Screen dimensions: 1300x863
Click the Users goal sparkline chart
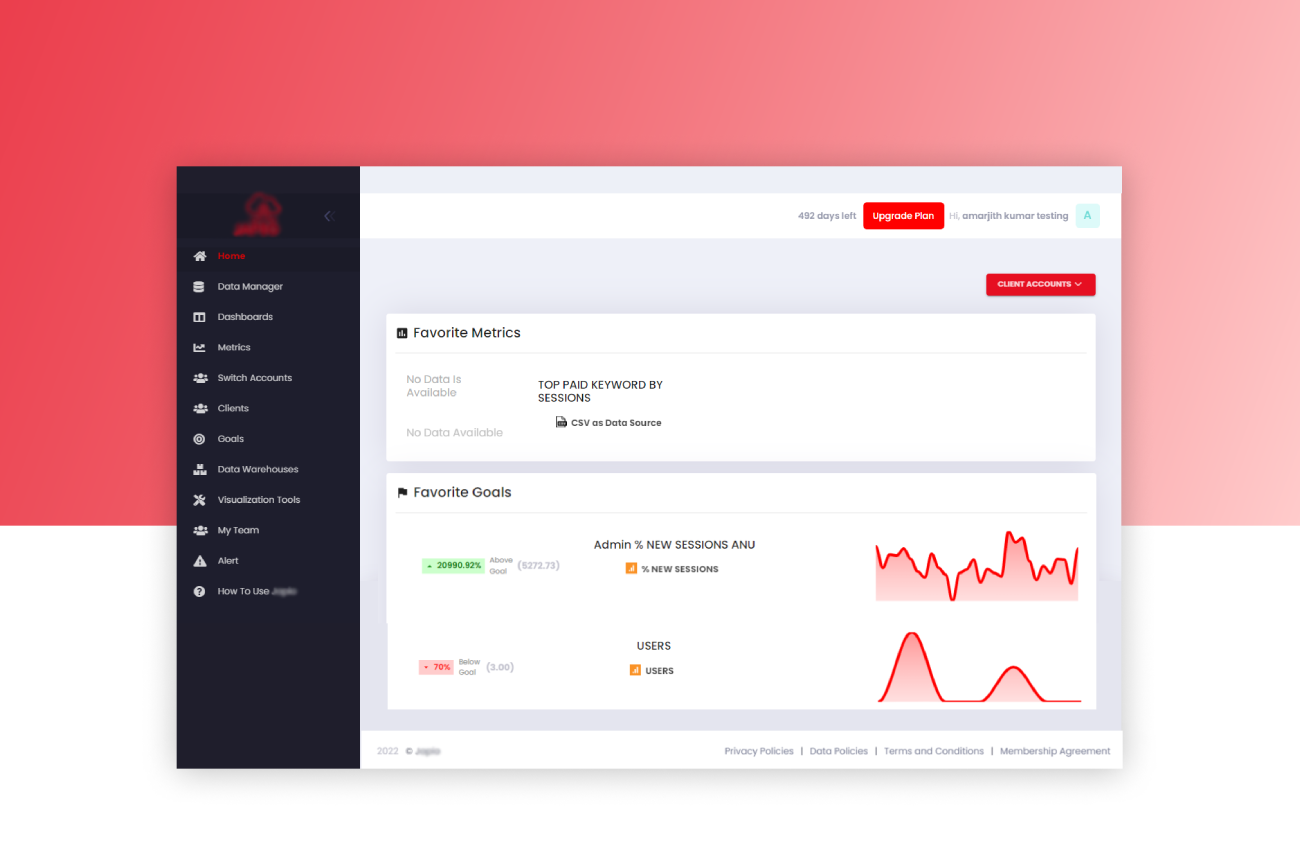point(980,667)
